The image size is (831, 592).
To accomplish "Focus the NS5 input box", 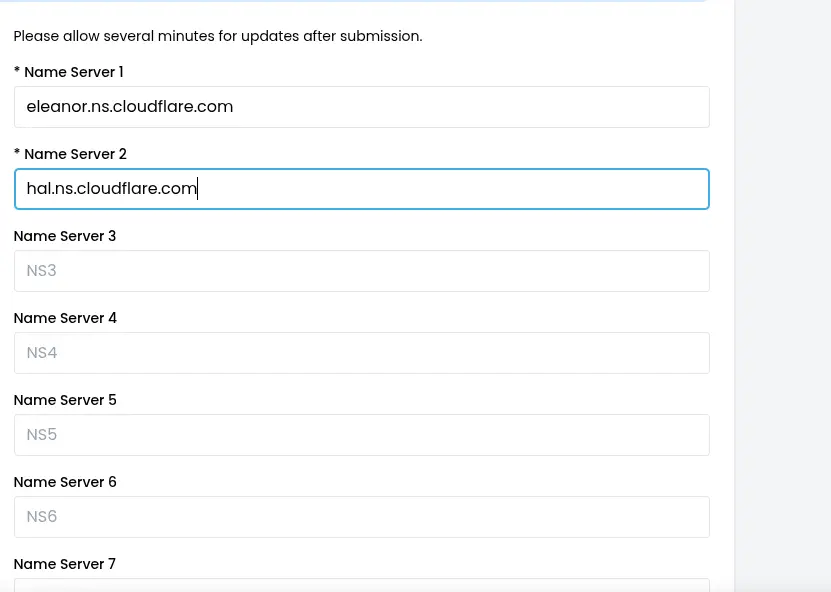I will [x=361, y=434].
